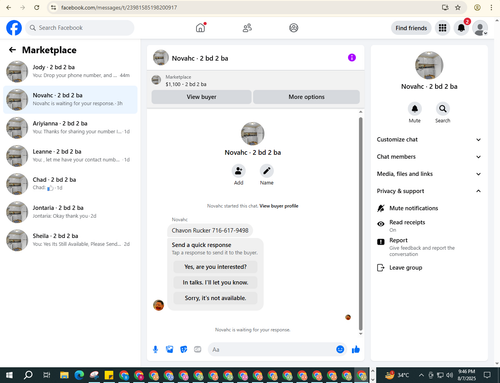Image resolution: width=500 pixels, height=383 pixels.
Task: Open Windows taskbar search
Action: tap(28, 375)
